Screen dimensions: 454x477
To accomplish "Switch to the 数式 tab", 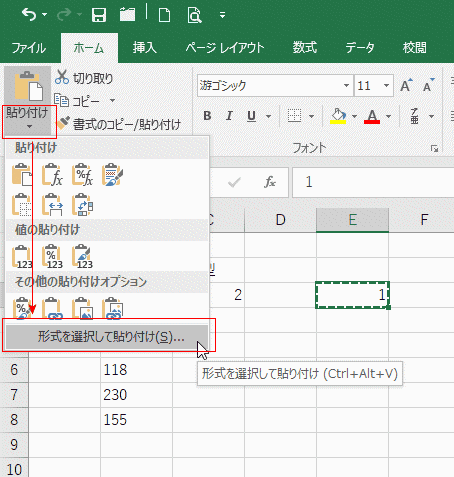I will click(305, 48).
